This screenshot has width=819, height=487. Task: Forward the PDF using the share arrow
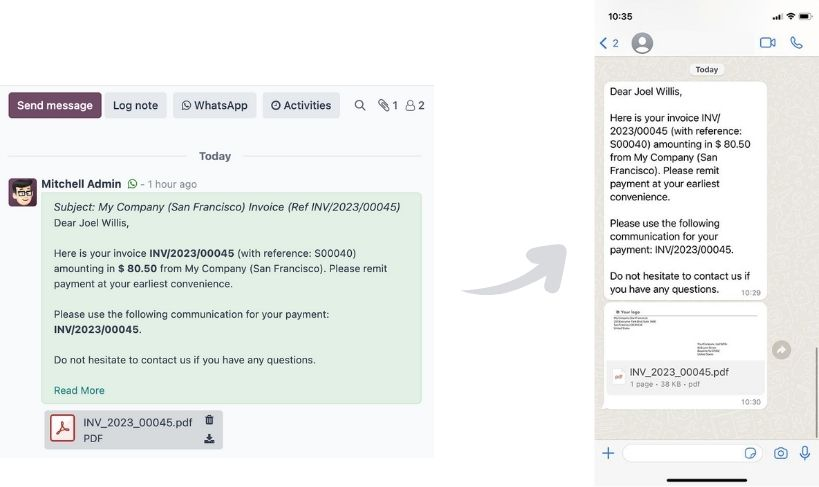781,350
